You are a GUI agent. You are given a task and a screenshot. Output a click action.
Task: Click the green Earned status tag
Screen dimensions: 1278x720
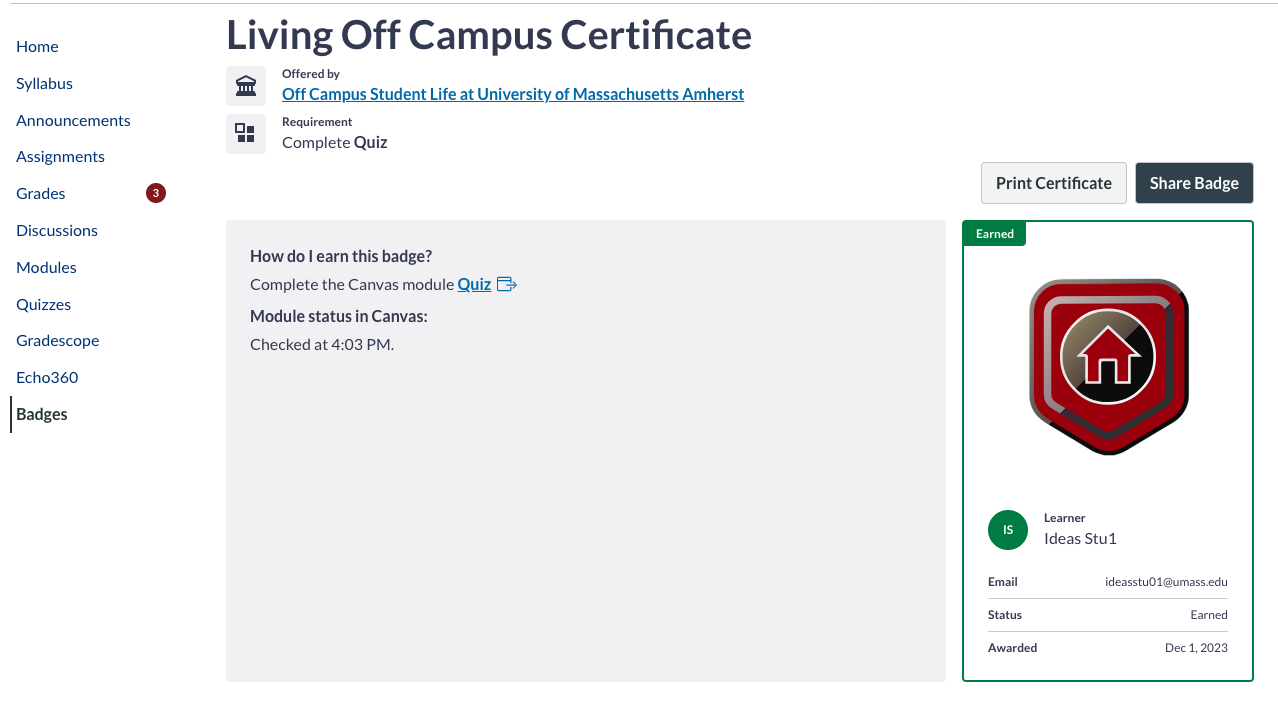point(994,234)
